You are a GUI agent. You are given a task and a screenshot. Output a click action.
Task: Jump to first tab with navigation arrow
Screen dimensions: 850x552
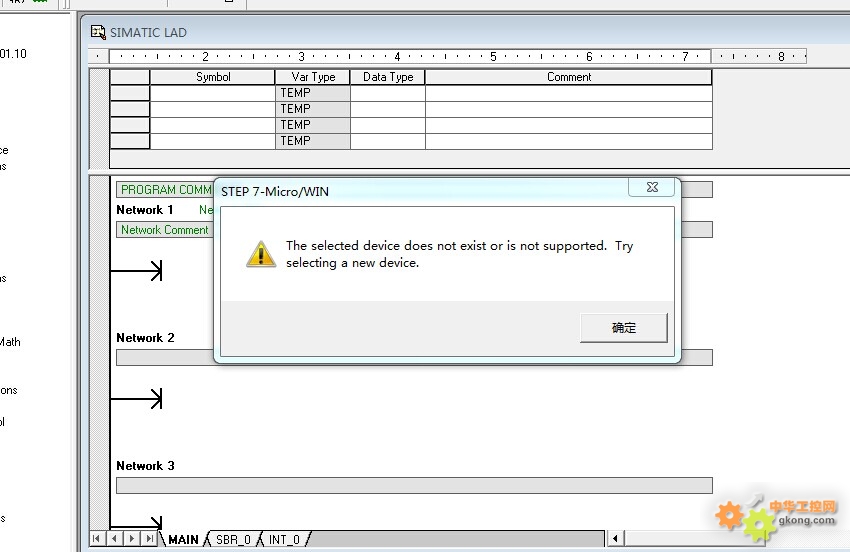pyautogui.click(x=96, y=538)
